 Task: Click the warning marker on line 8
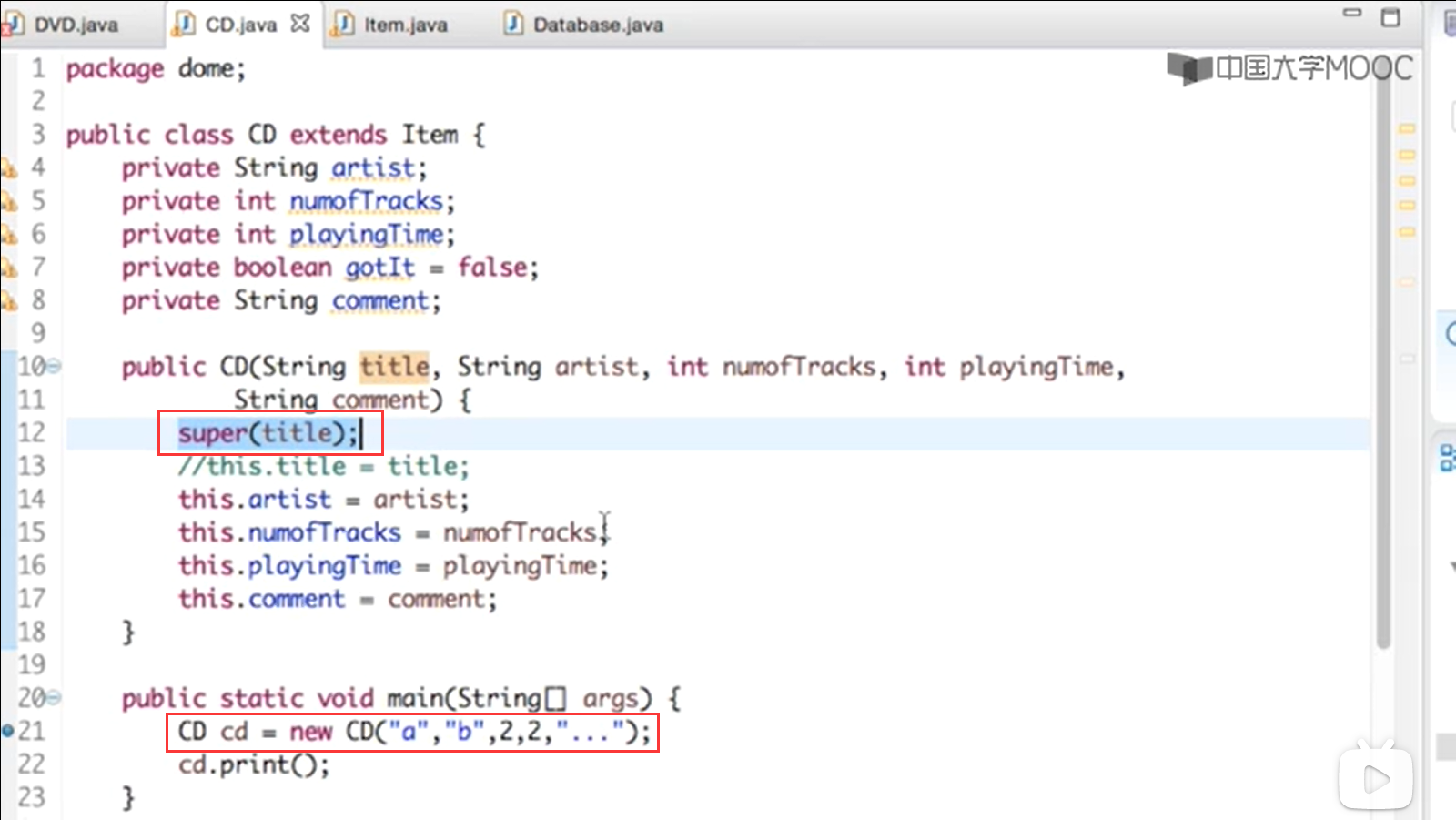(8, 300)
